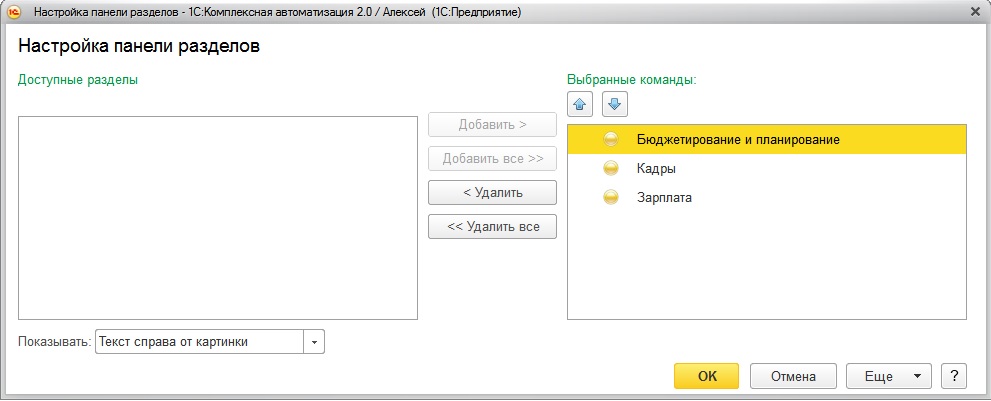Click the yellow icon beside Зарплата
The image size is (991, 401).
(611, 198)
